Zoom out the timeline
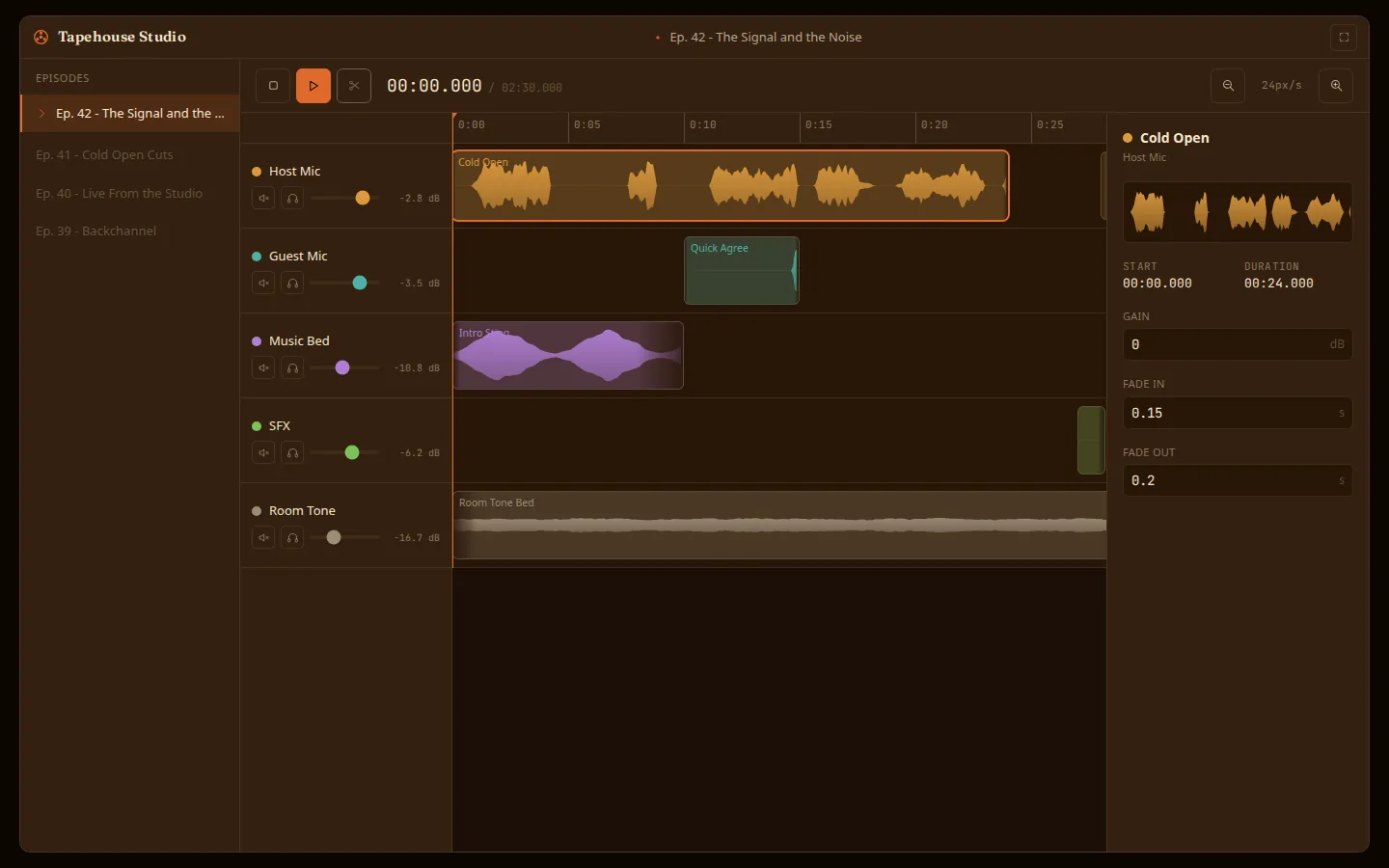The image size is (1389, 868). pos(1228,86)
